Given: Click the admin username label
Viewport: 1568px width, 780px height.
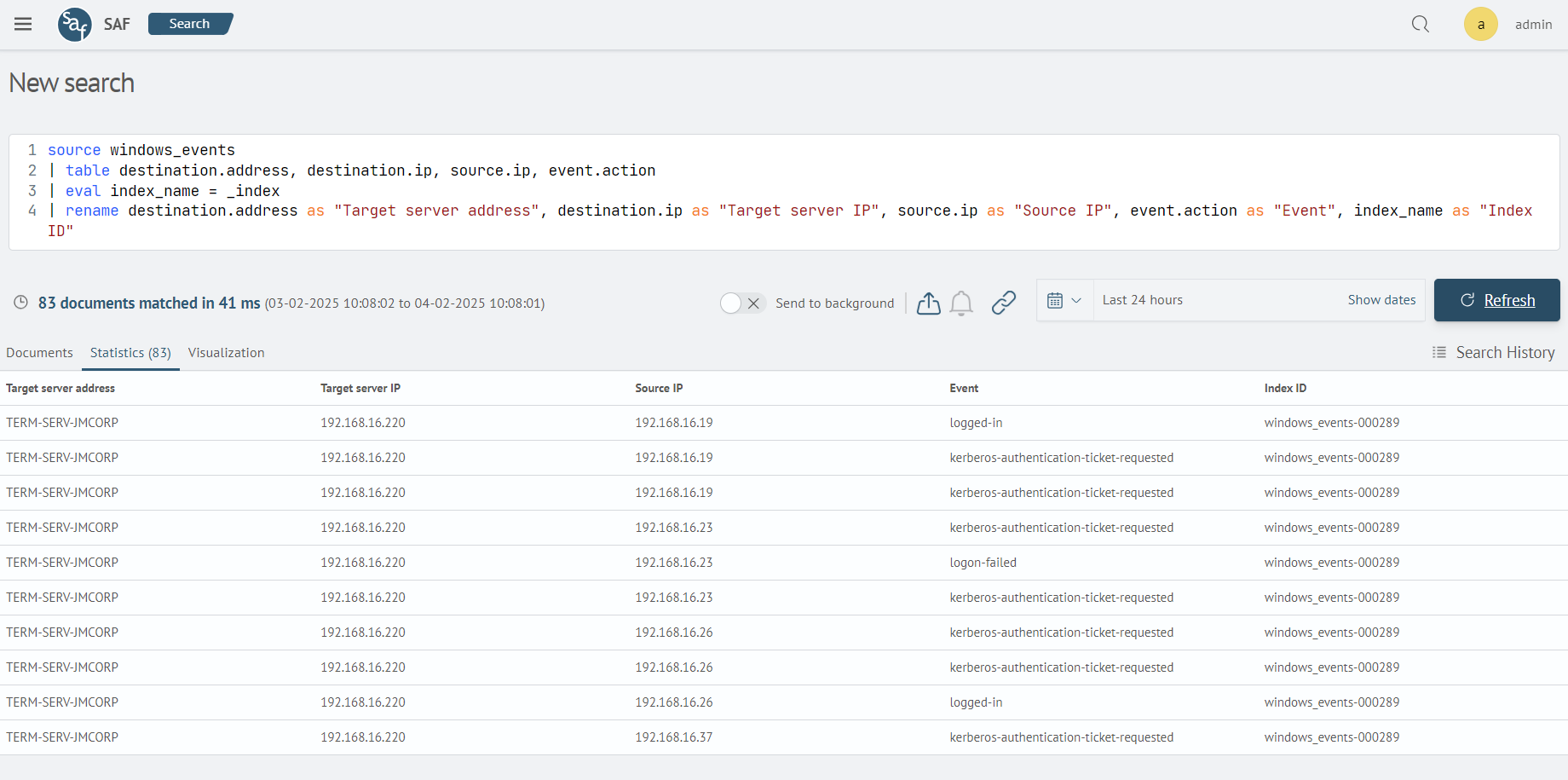Looking at the screenshot, I should (1533, 25).
